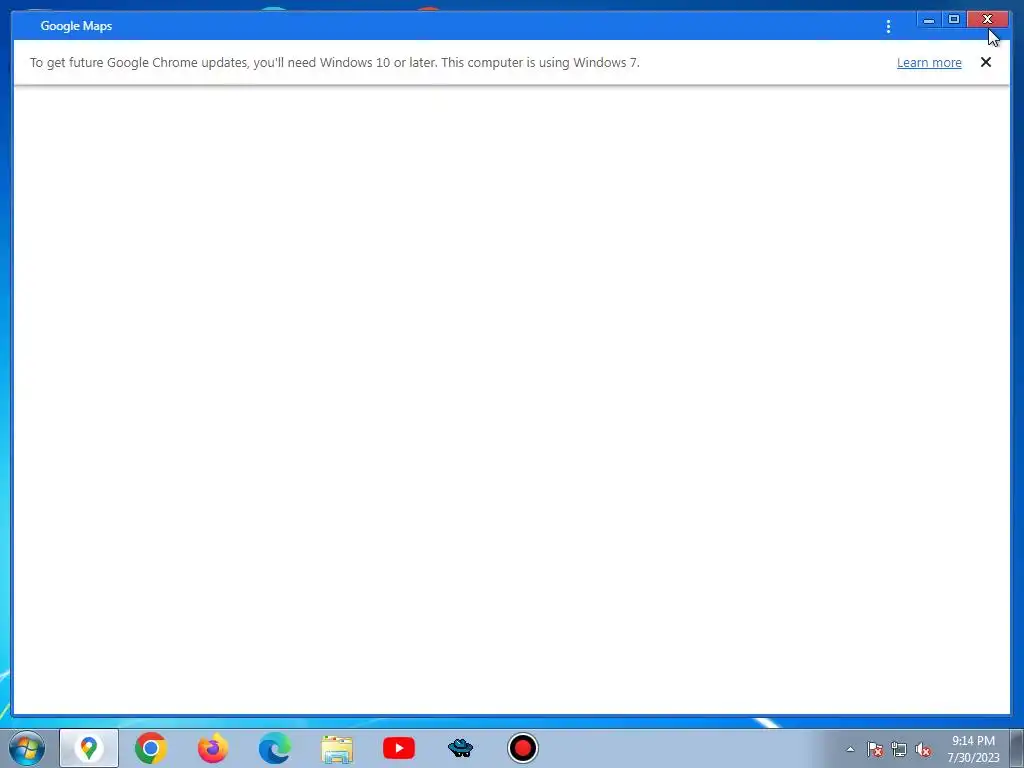Screen dimensions: 1024x768
Task: Close the Google Maps window
Action: 987,20
